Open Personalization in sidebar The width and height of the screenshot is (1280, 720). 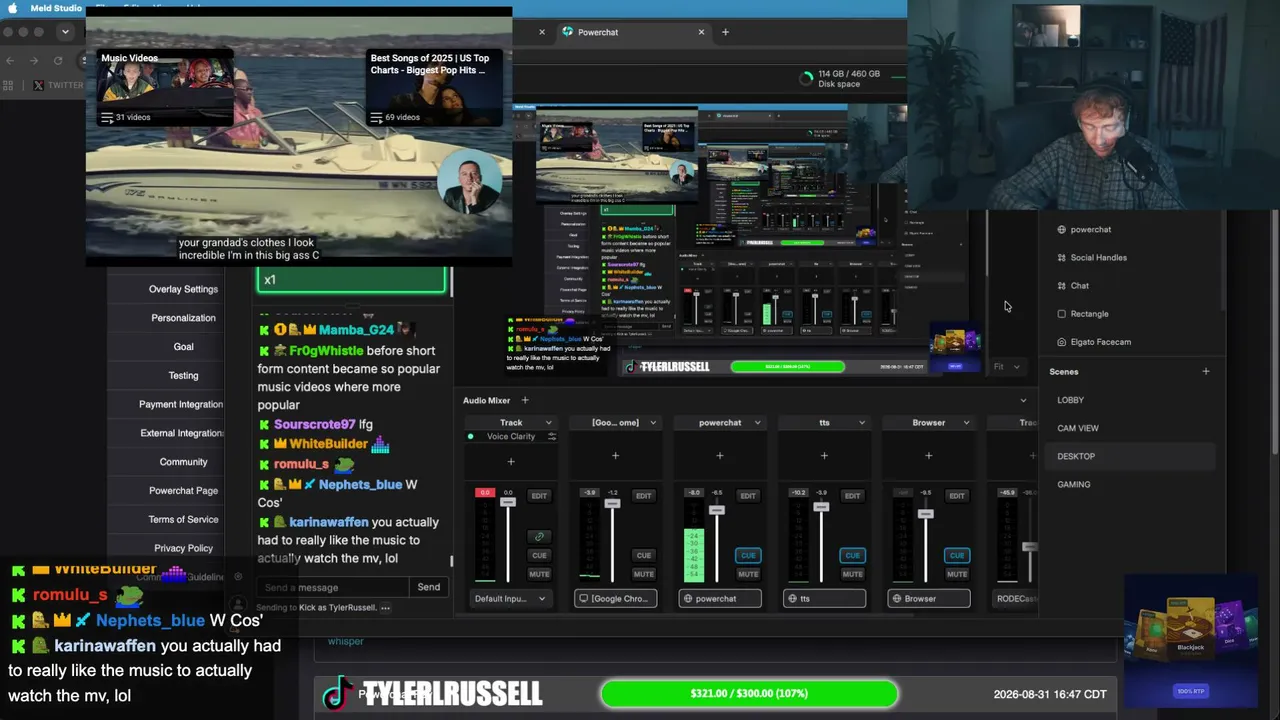(183, 318)
